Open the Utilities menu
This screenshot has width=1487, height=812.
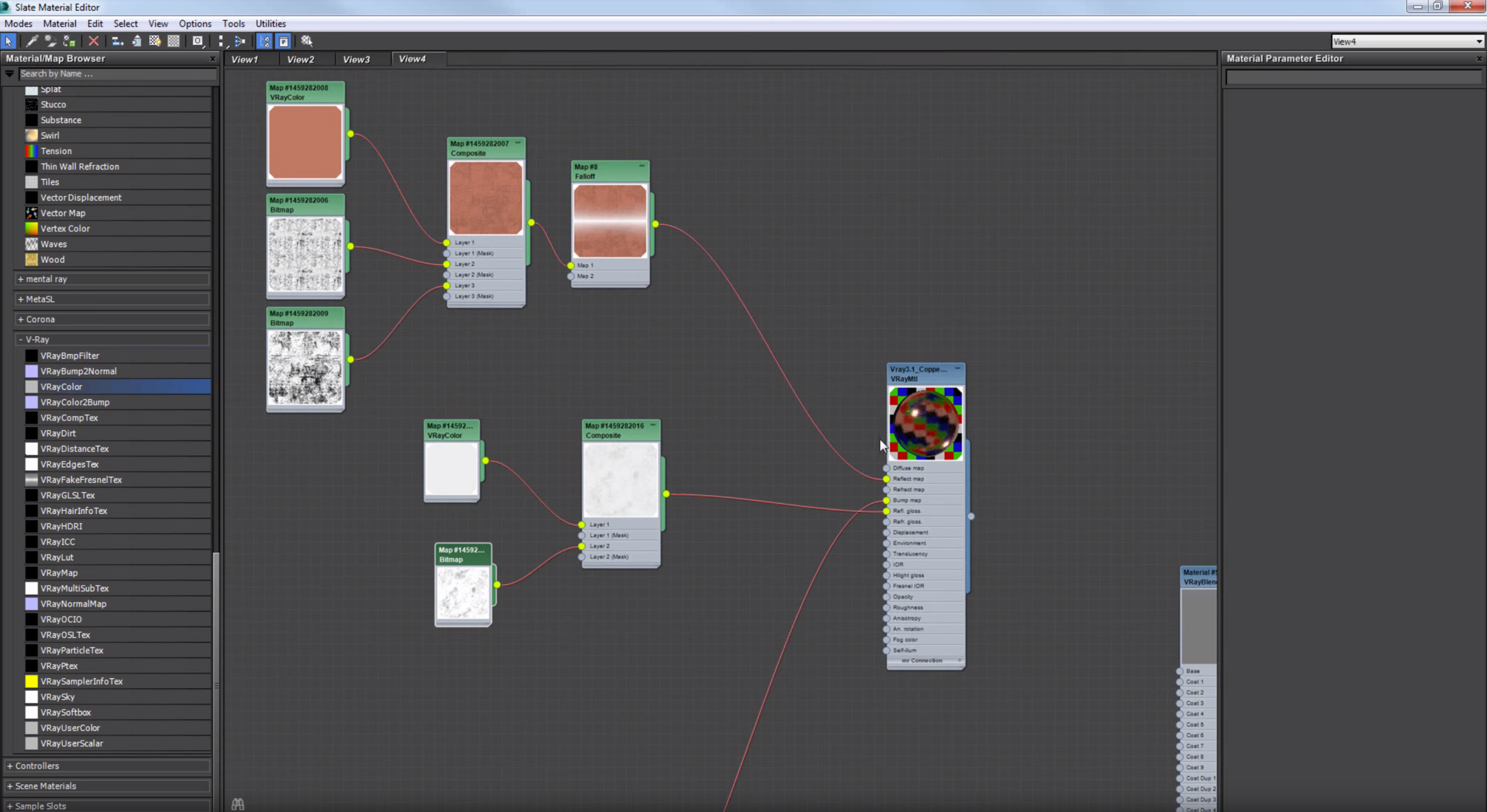coord(271,24)
